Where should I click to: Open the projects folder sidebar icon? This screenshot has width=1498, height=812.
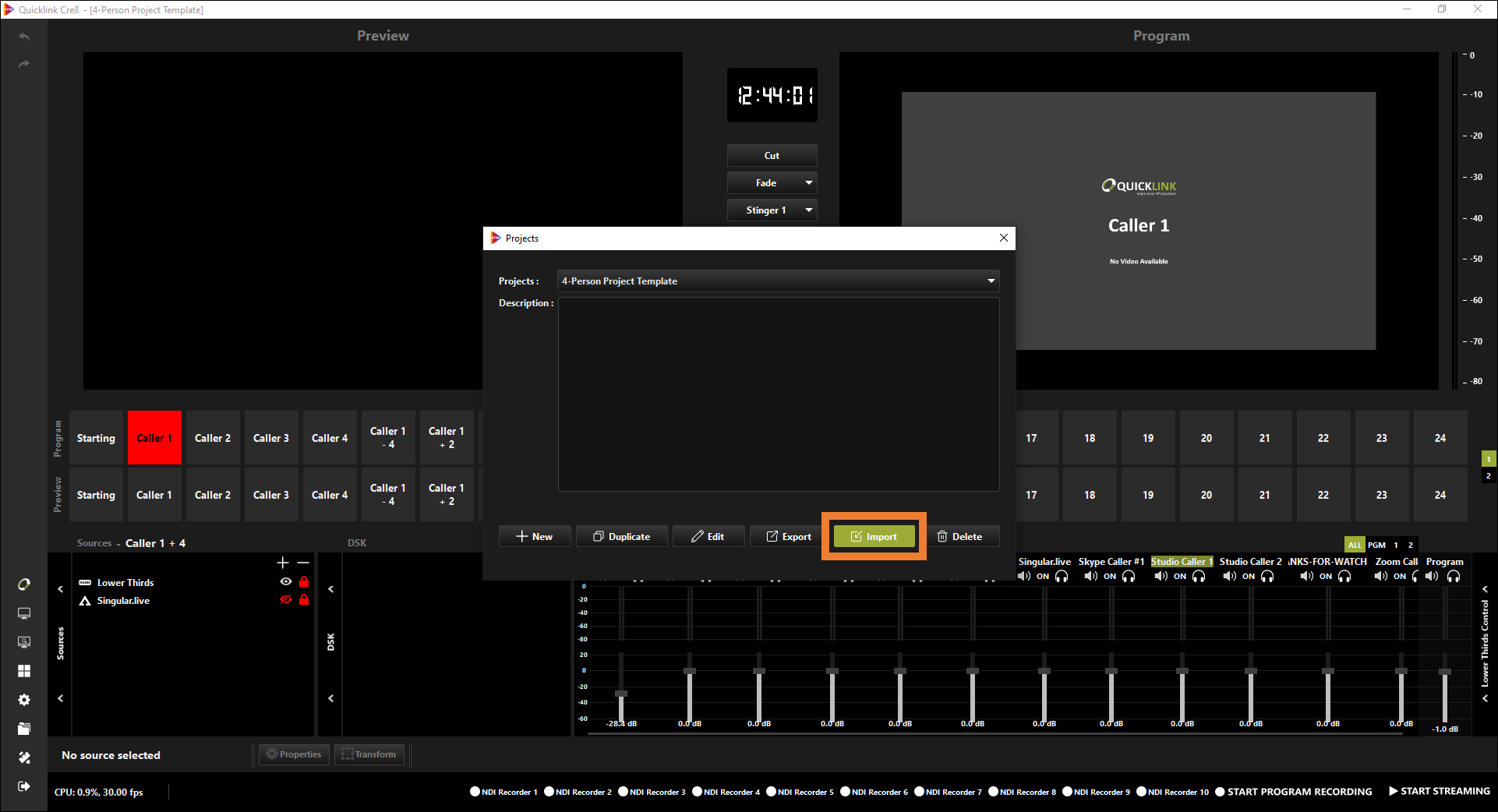click(24, 729)
